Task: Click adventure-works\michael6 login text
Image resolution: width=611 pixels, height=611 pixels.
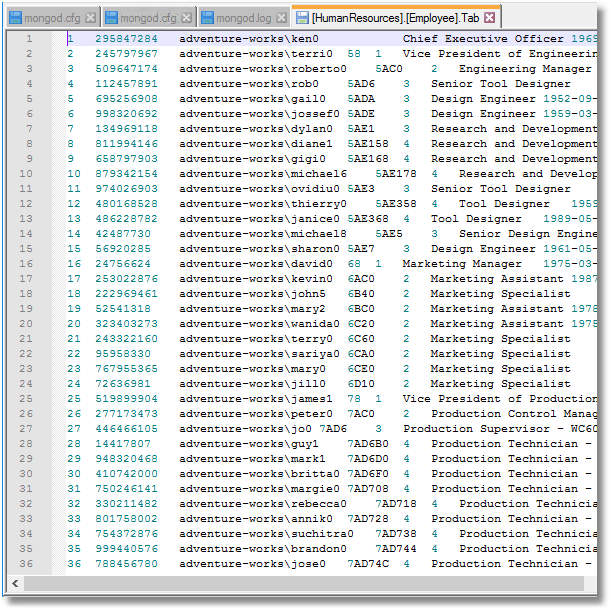Action: 263,174
